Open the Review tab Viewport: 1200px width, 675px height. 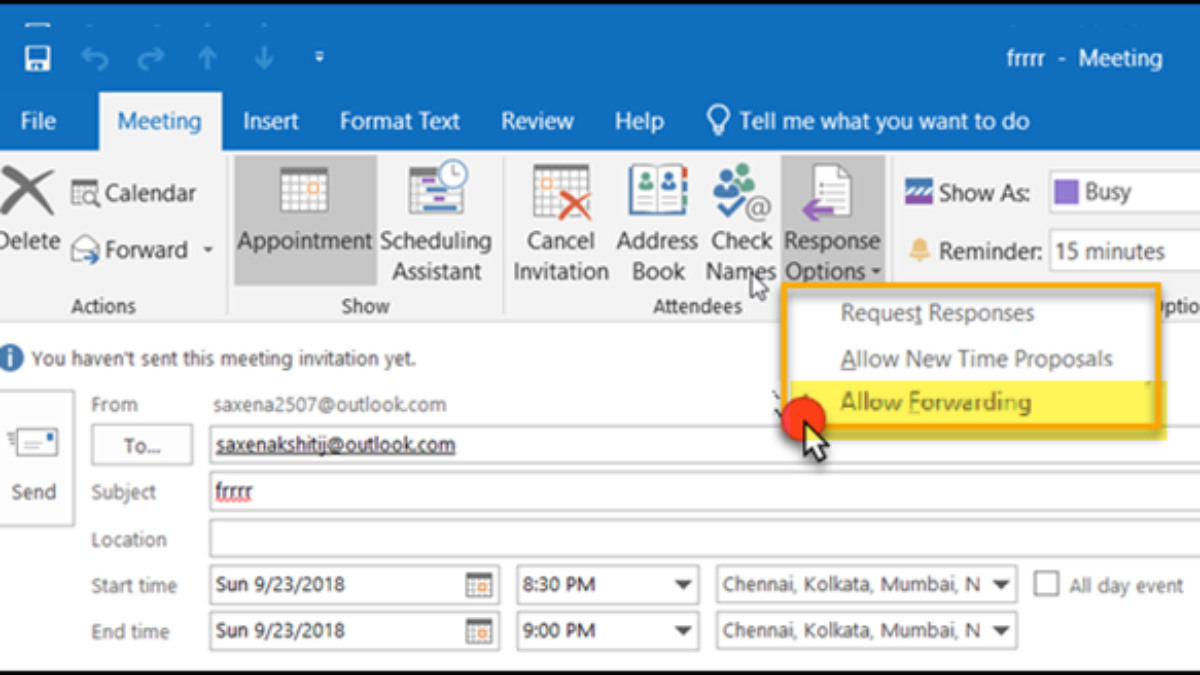(537, 121)
